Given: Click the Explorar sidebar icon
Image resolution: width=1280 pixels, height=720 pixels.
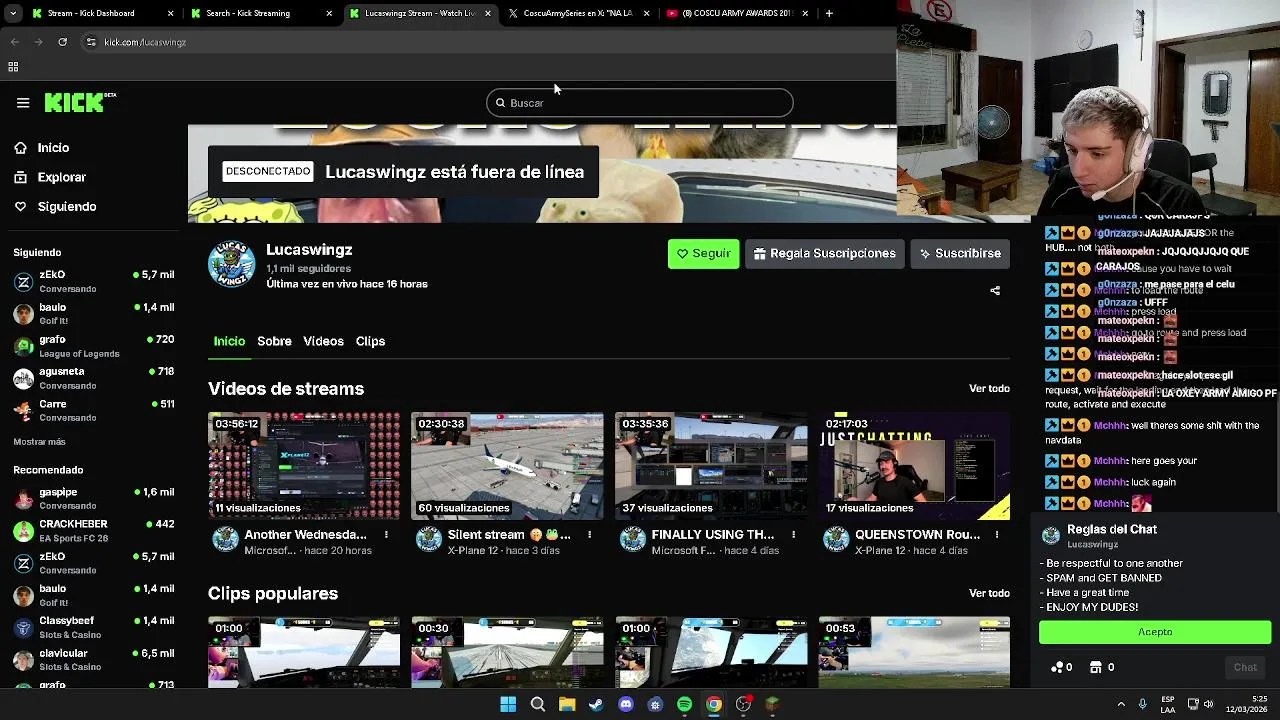Looking at the screenshot, I should point(20,177).
